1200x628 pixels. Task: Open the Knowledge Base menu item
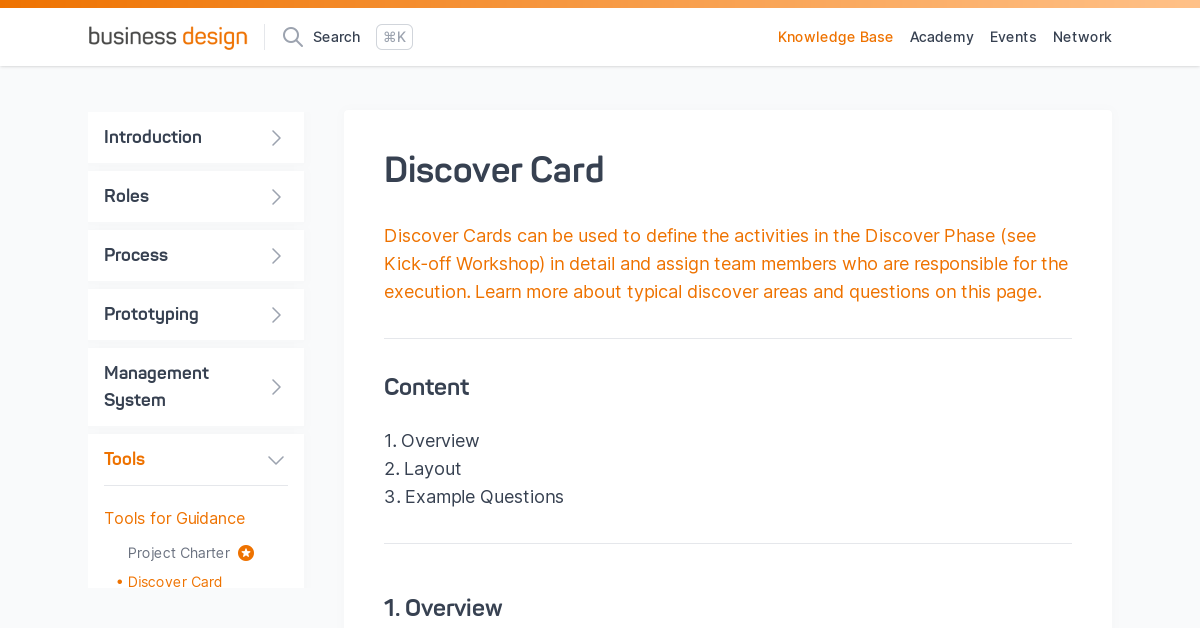pyautogui.click(x=835, y=37)
